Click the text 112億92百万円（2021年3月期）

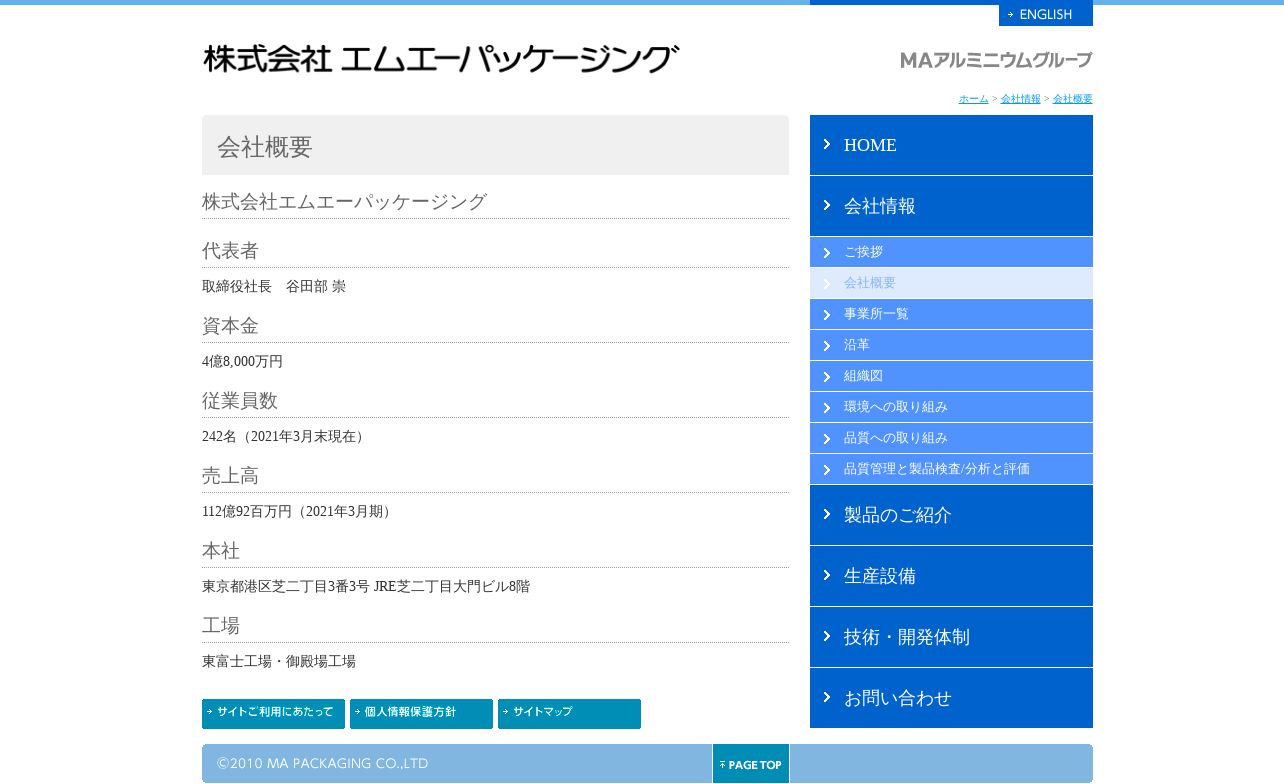tap(299, 512)
